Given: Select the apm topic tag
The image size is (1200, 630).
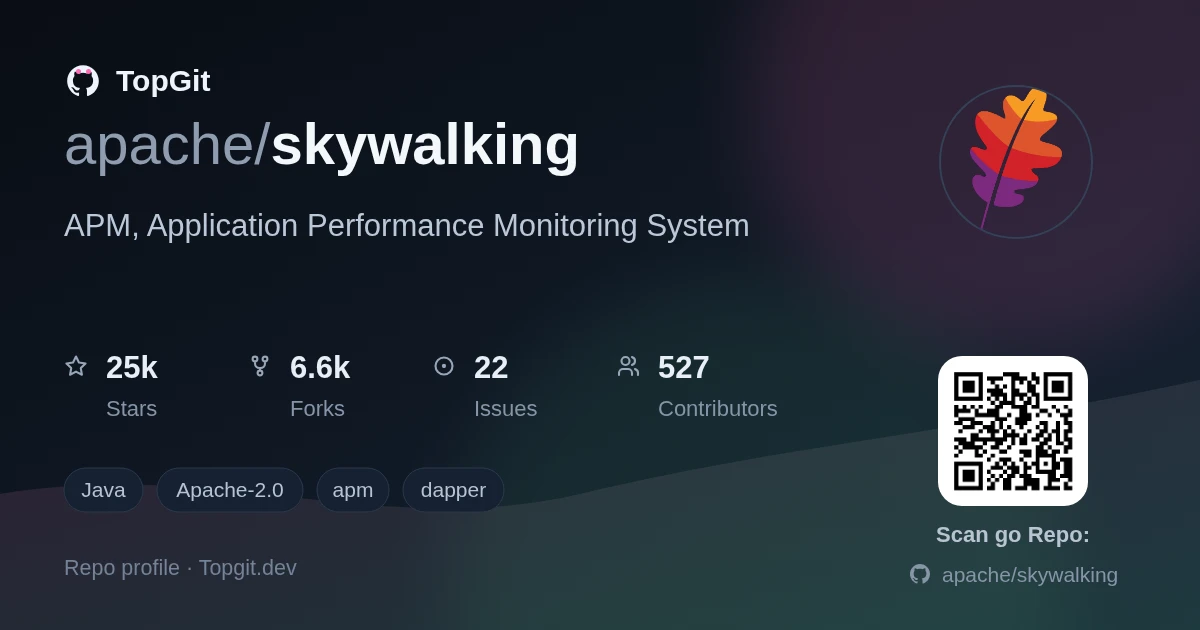Looking at the screenshot, I should tap(353, 490).
